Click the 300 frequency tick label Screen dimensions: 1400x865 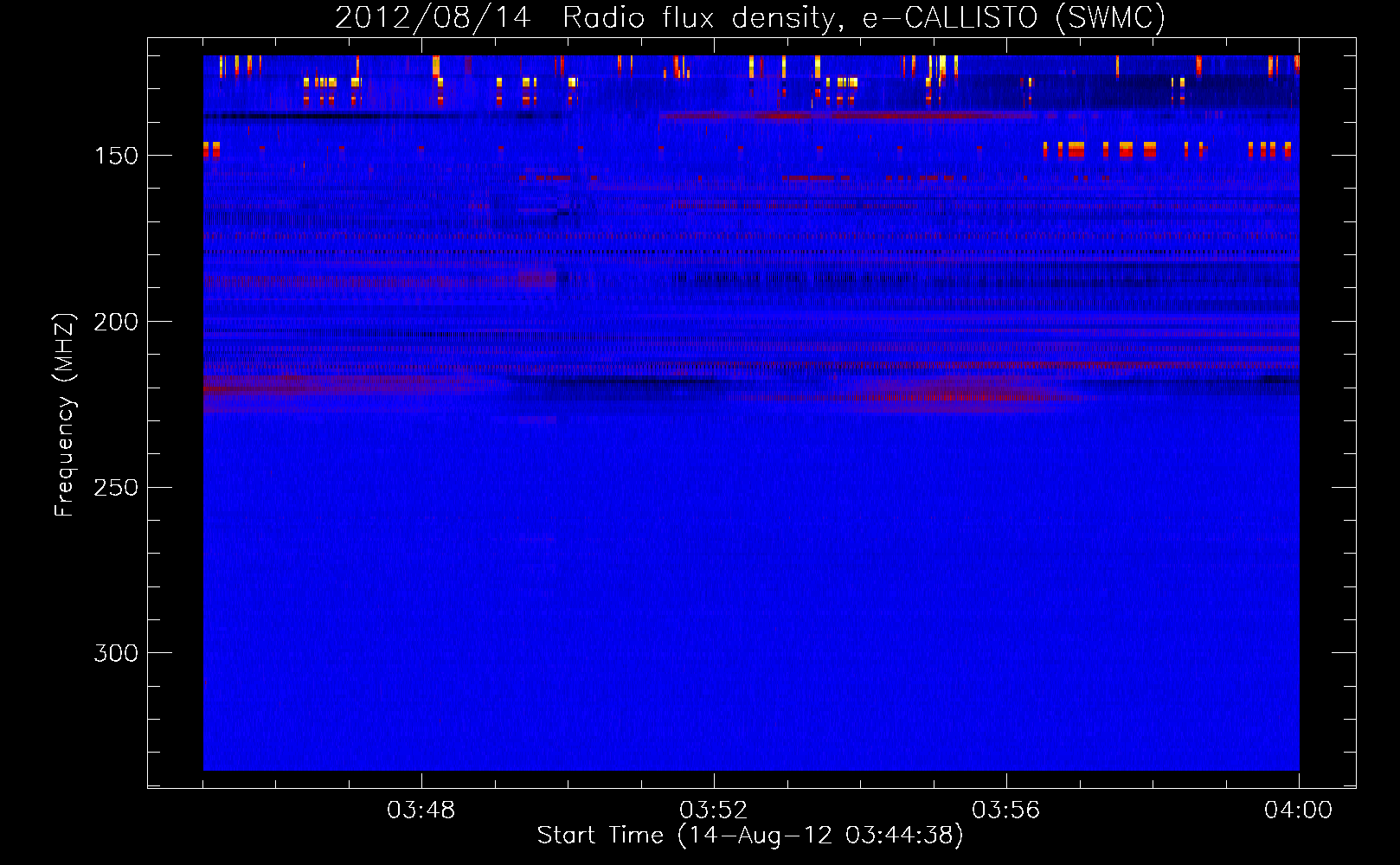(116, 653)
